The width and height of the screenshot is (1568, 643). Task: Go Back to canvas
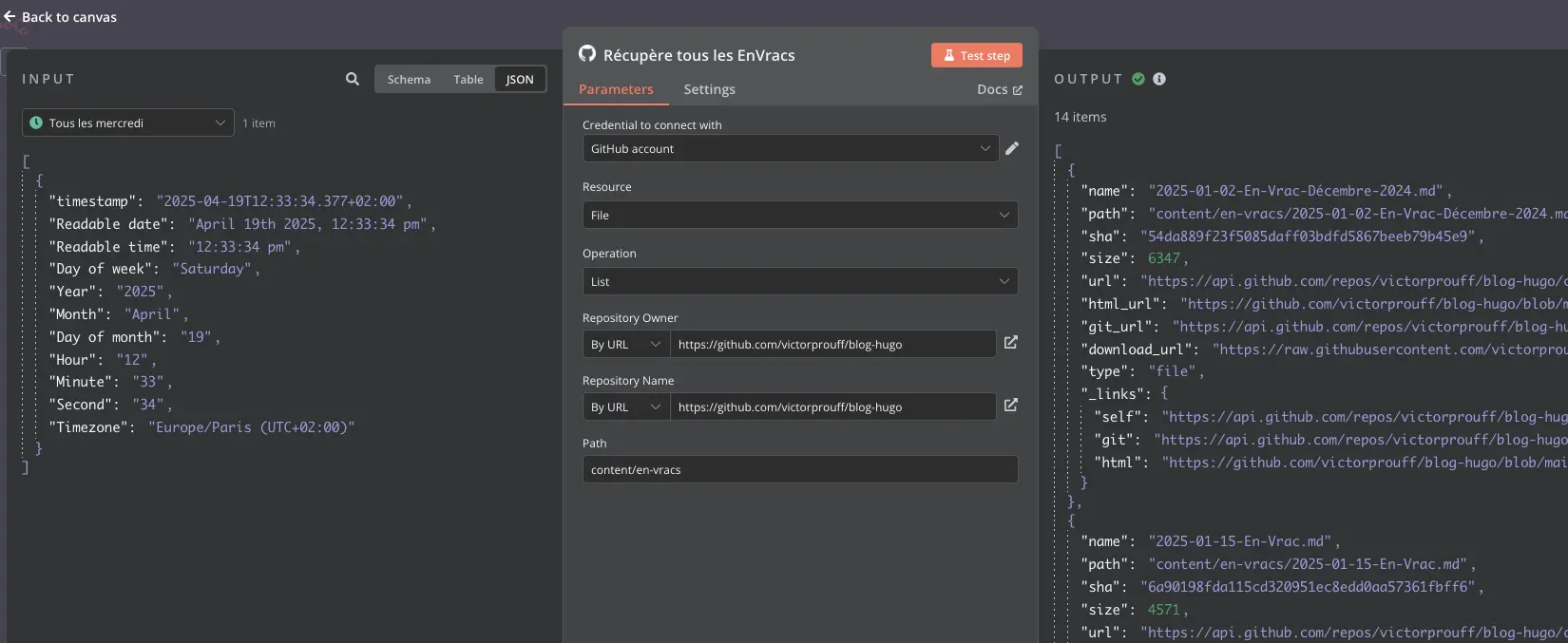tap(60, 17)
